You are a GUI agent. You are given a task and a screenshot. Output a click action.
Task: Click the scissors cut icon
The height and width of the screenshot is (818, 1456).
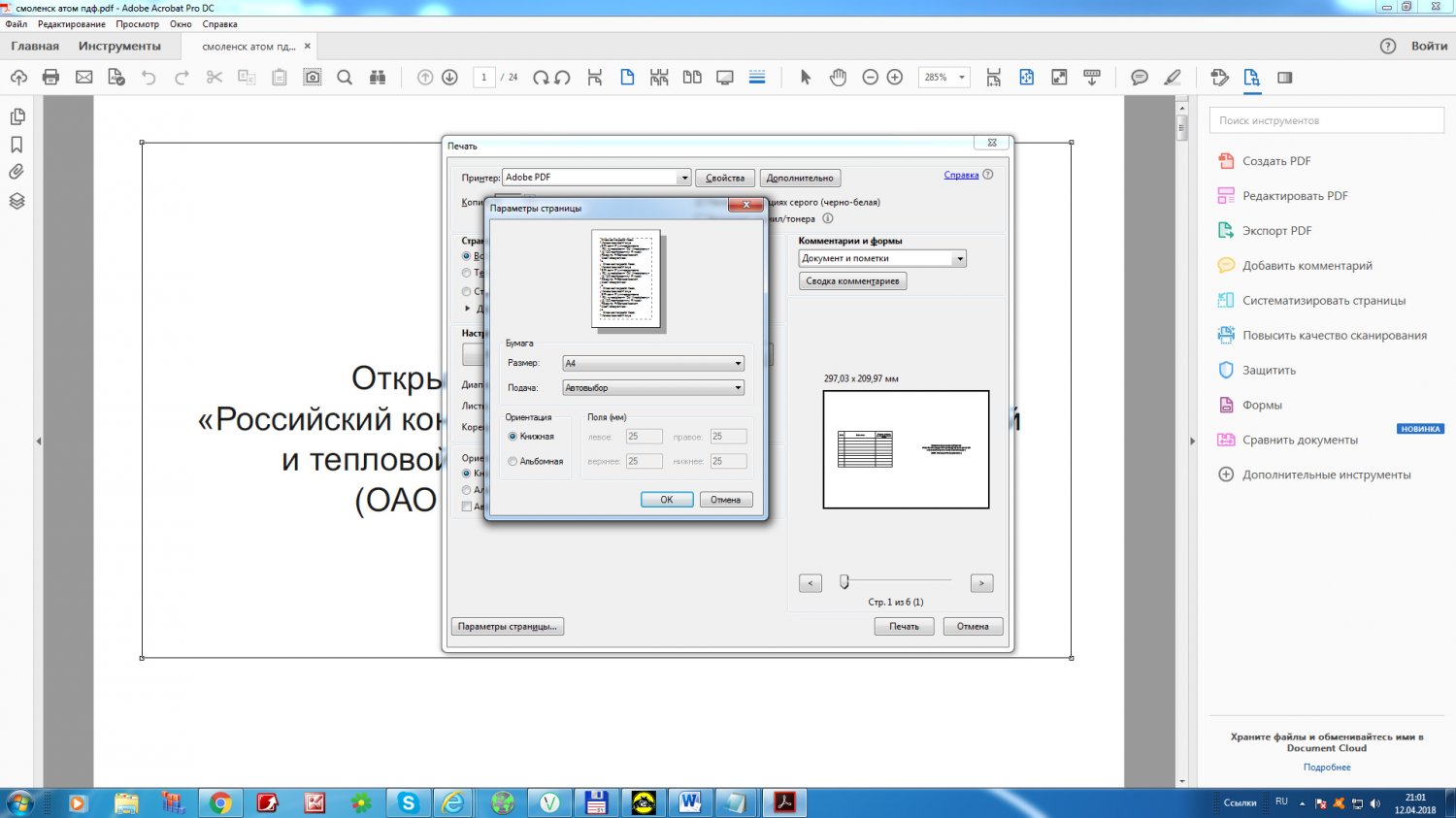pos(215,78)
